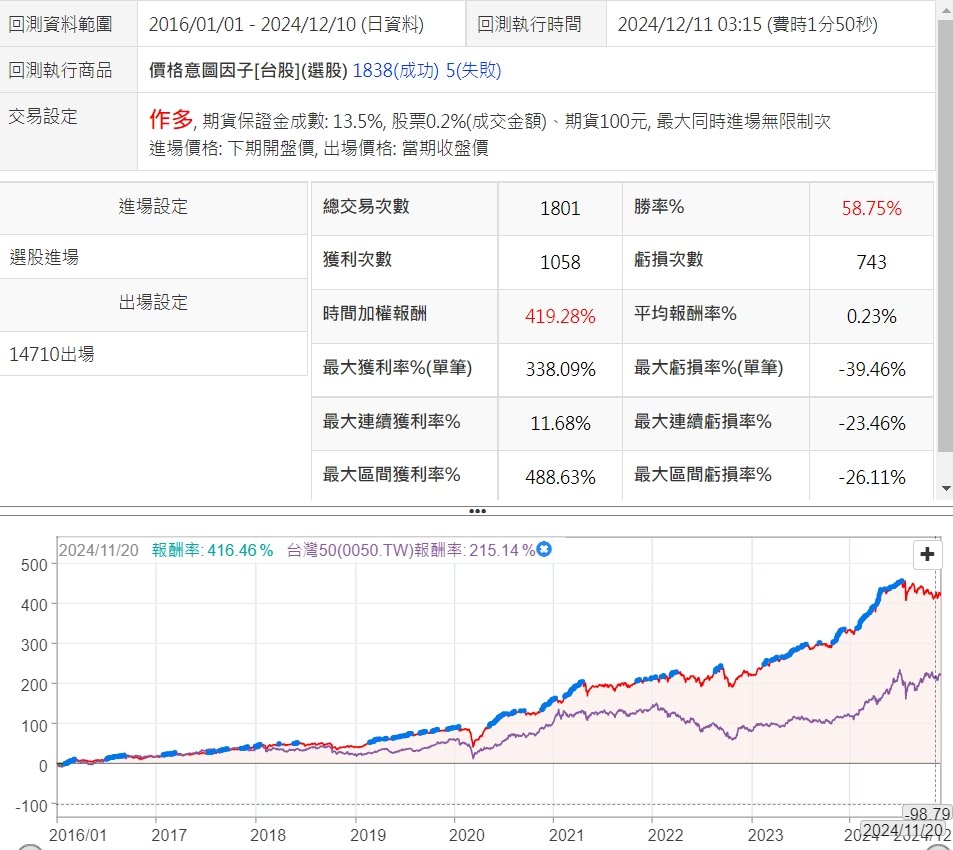Select the 14710出場 exit row

(153, 354)
